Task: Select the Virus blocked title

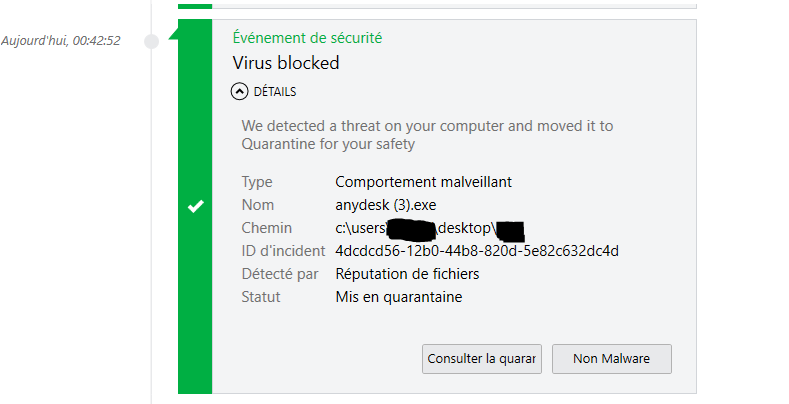Action: pos(286,63)
